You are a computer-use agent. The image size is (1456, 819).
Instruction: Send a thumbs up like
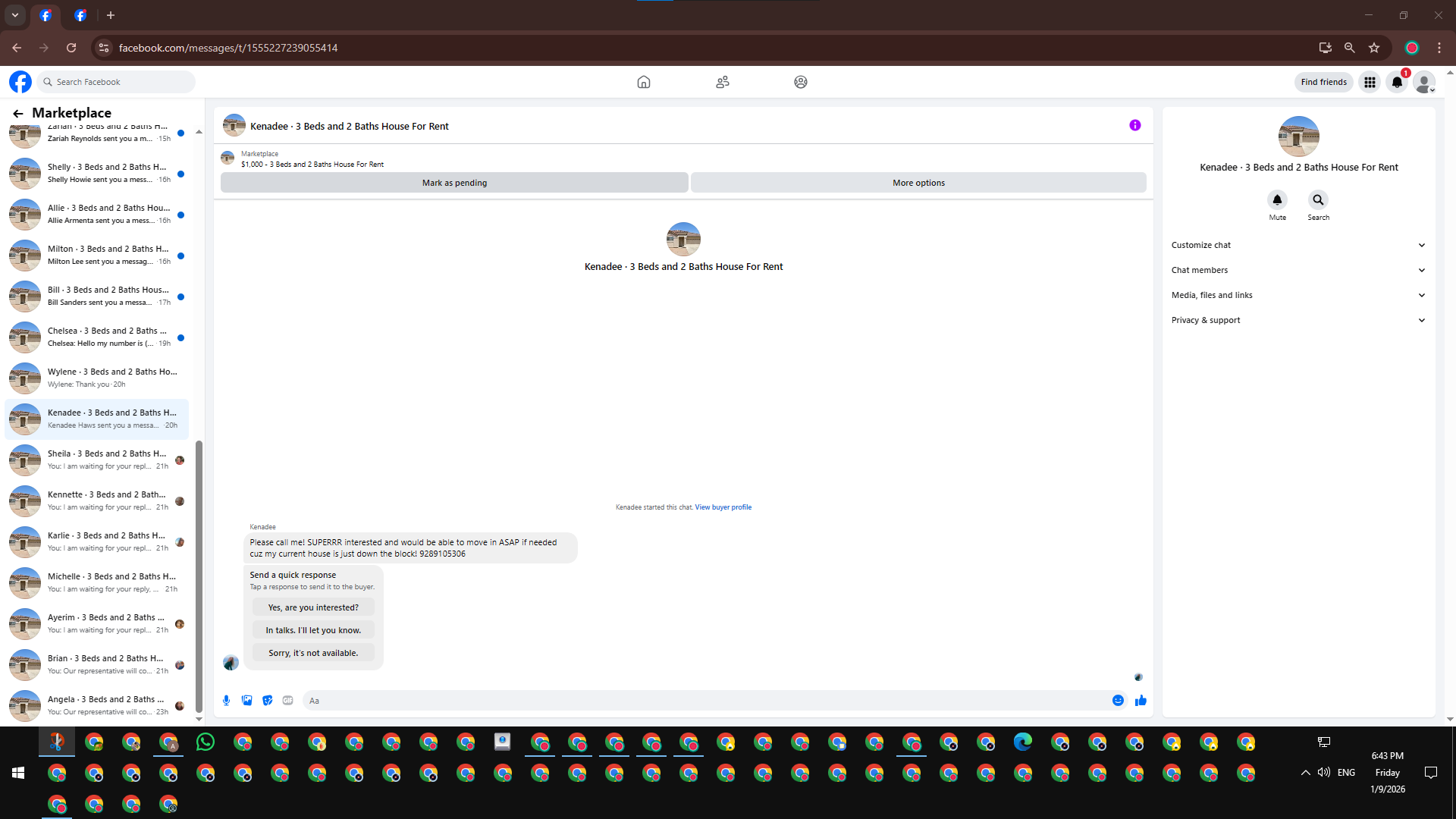click(1141, 701)
